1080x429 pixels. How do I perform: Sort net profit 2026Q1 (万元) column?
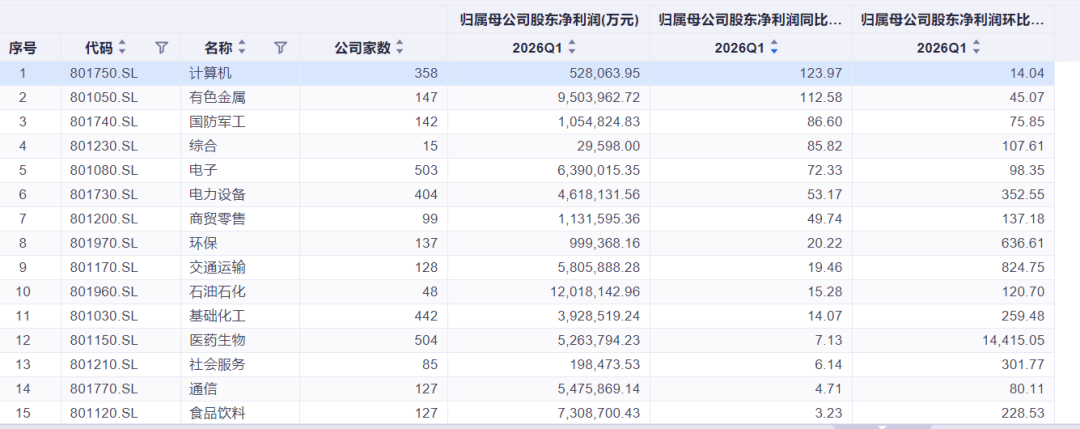(x=572, y=48)
